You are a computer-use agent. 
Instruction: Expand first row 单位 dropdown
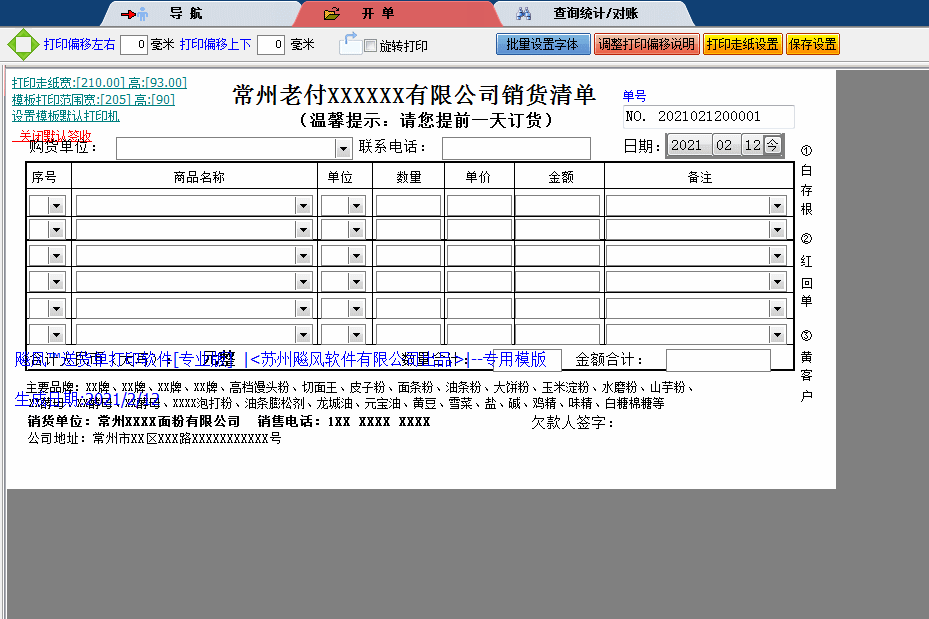coord(357,205)
